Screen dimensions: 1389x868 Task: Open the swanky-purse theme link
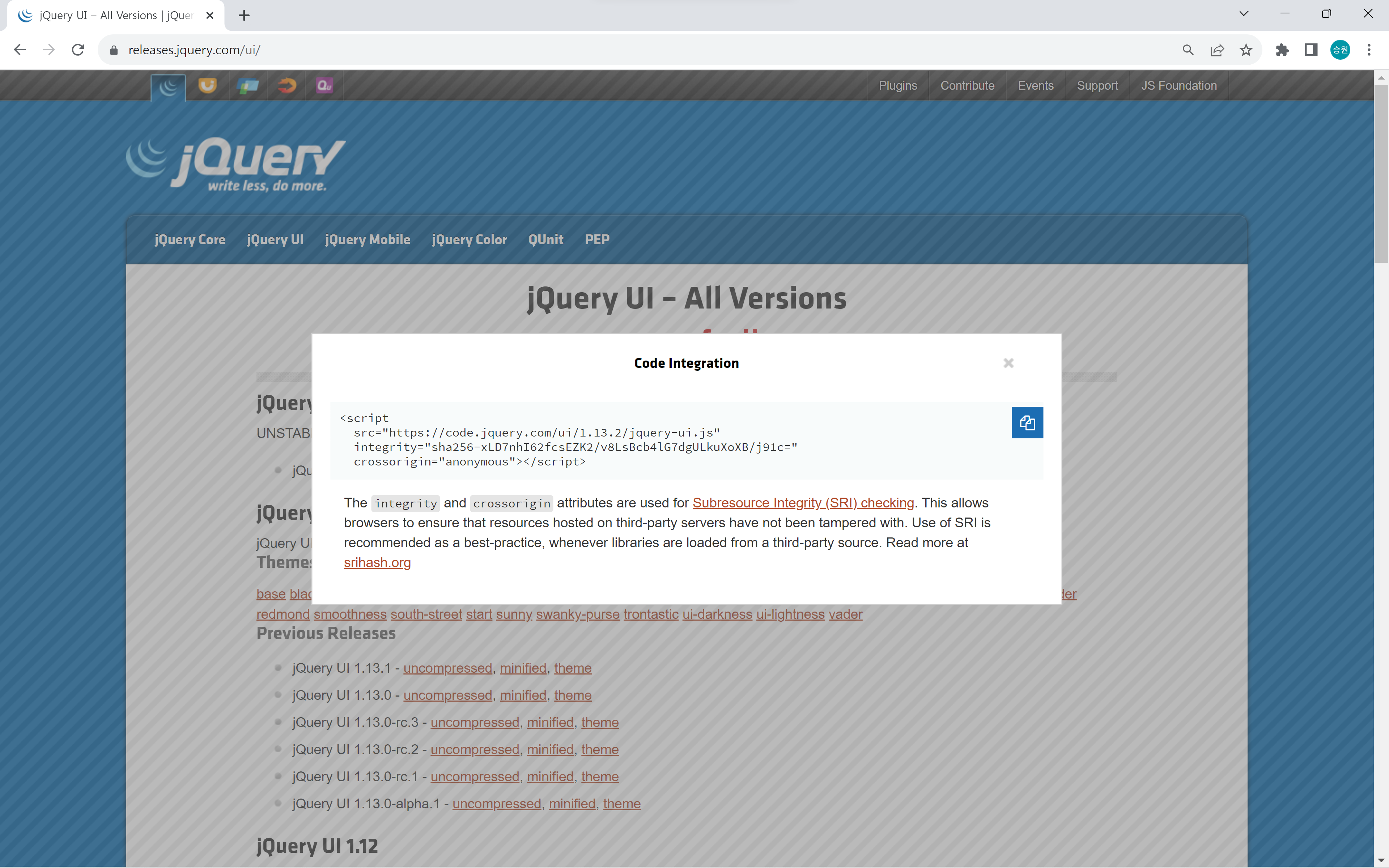[577, 614]
